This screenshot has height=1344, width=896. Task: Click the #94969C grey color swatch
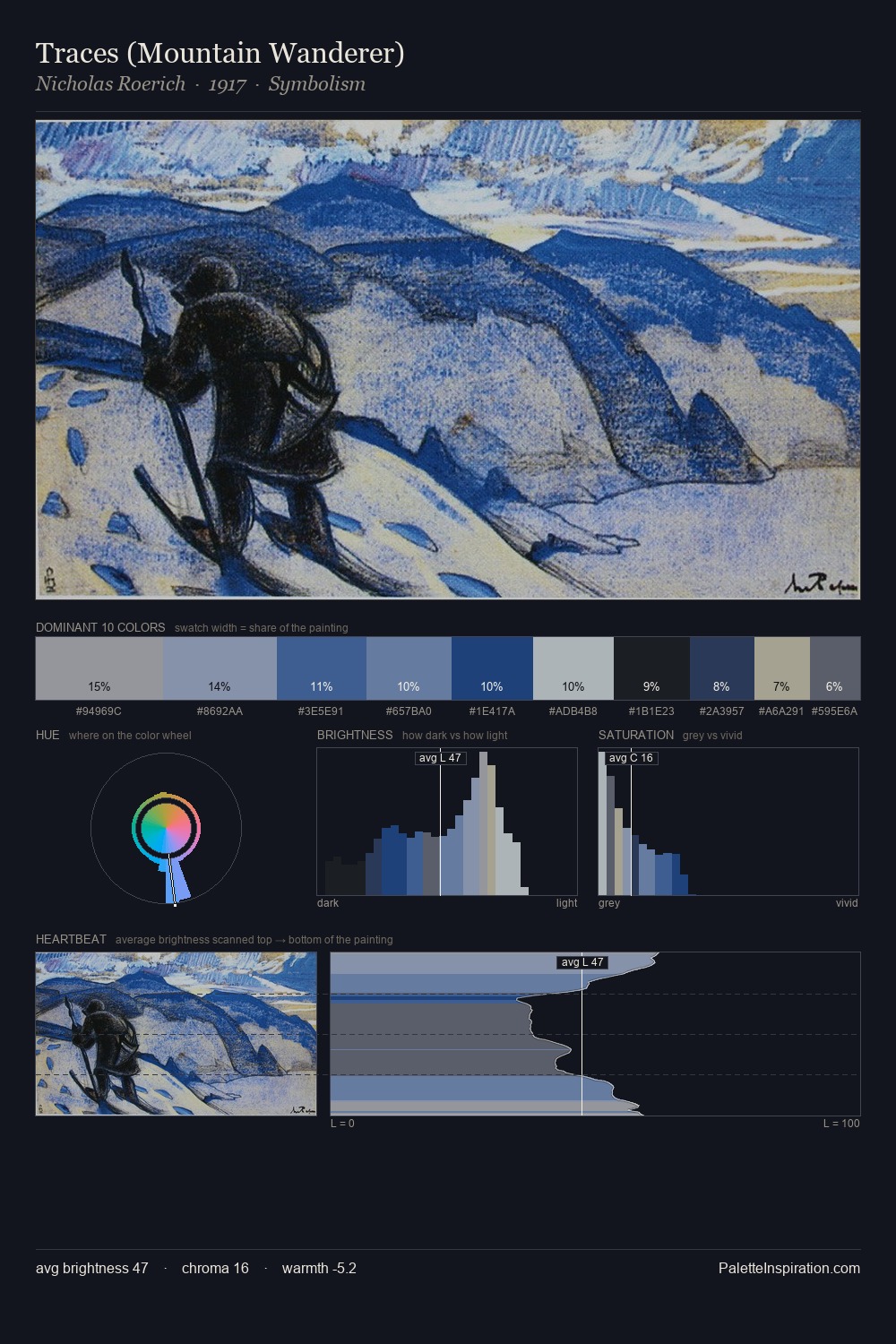pos(99,668)
